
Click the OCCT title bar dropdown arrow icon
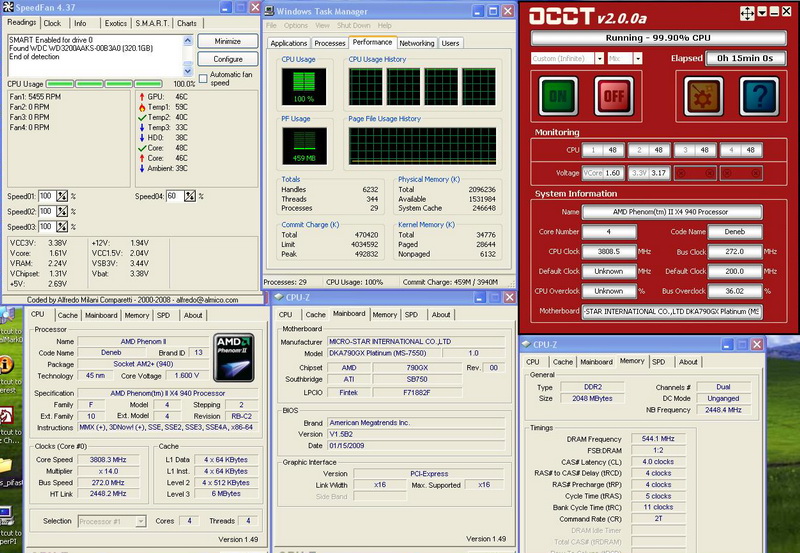[x=762, y=12]
